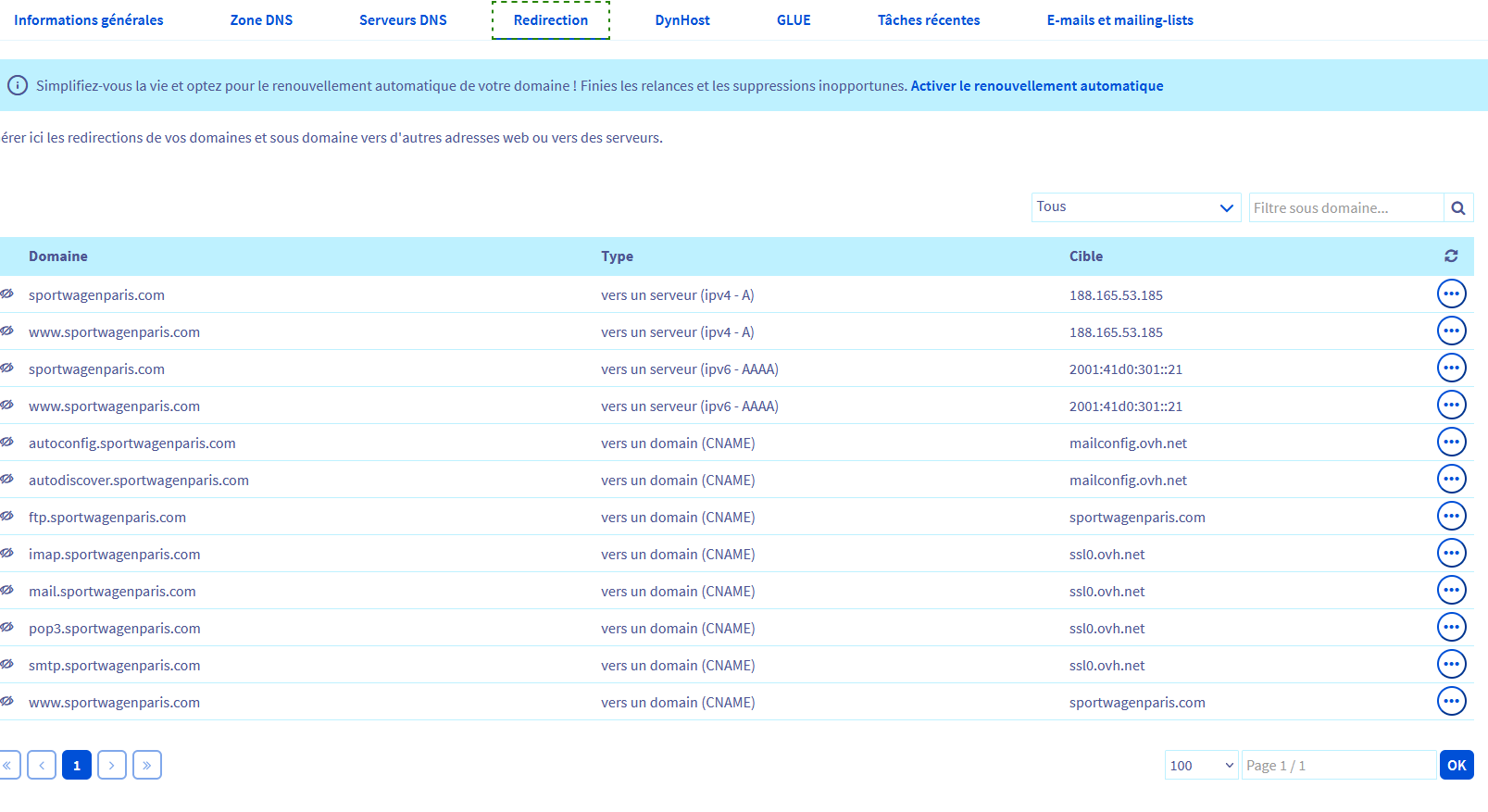Click the last page double-arrow icon

pos(147,766)
